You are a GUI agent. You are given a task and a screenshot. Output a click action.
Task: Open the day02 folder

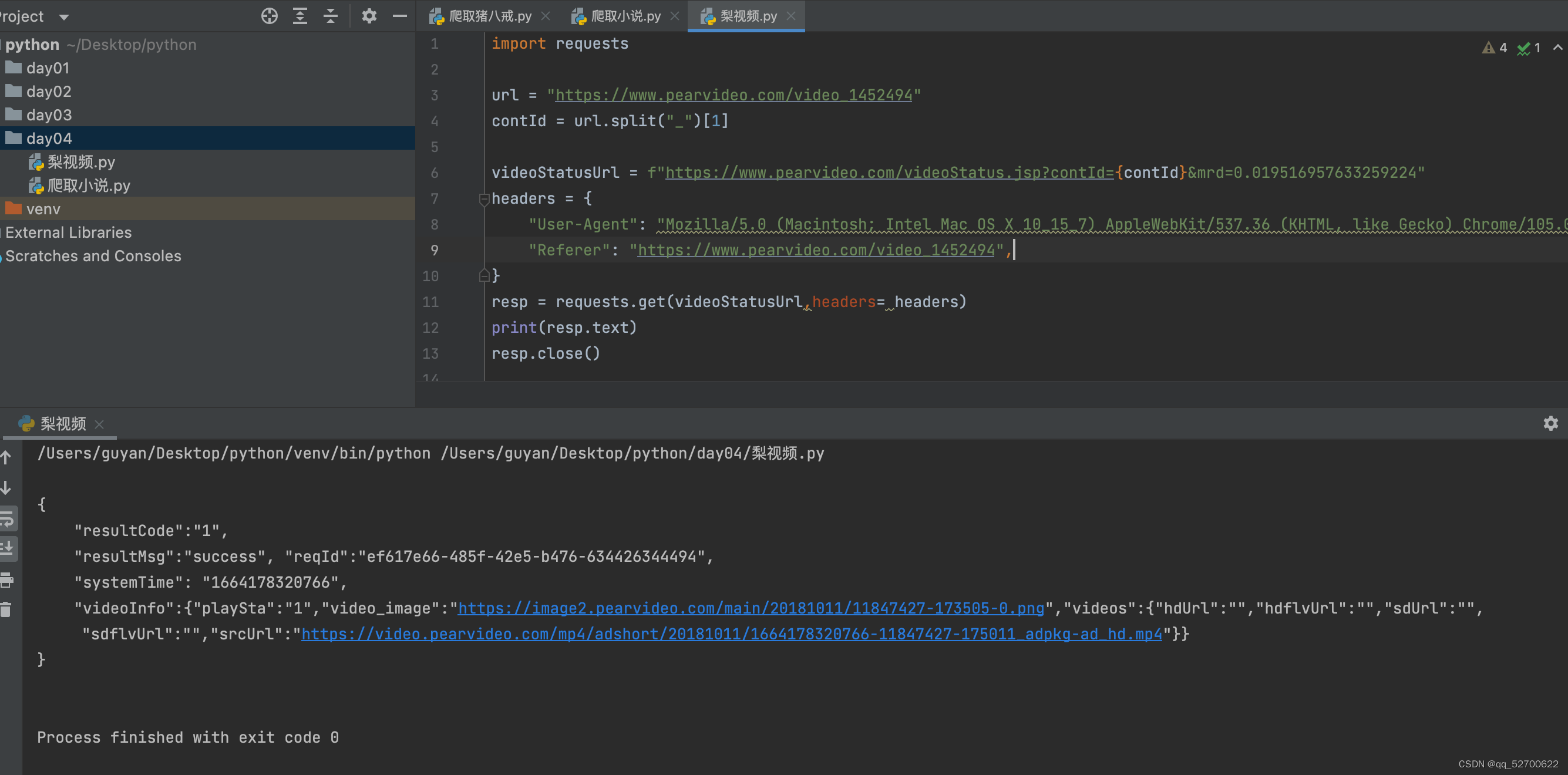(x=207, y=91)
